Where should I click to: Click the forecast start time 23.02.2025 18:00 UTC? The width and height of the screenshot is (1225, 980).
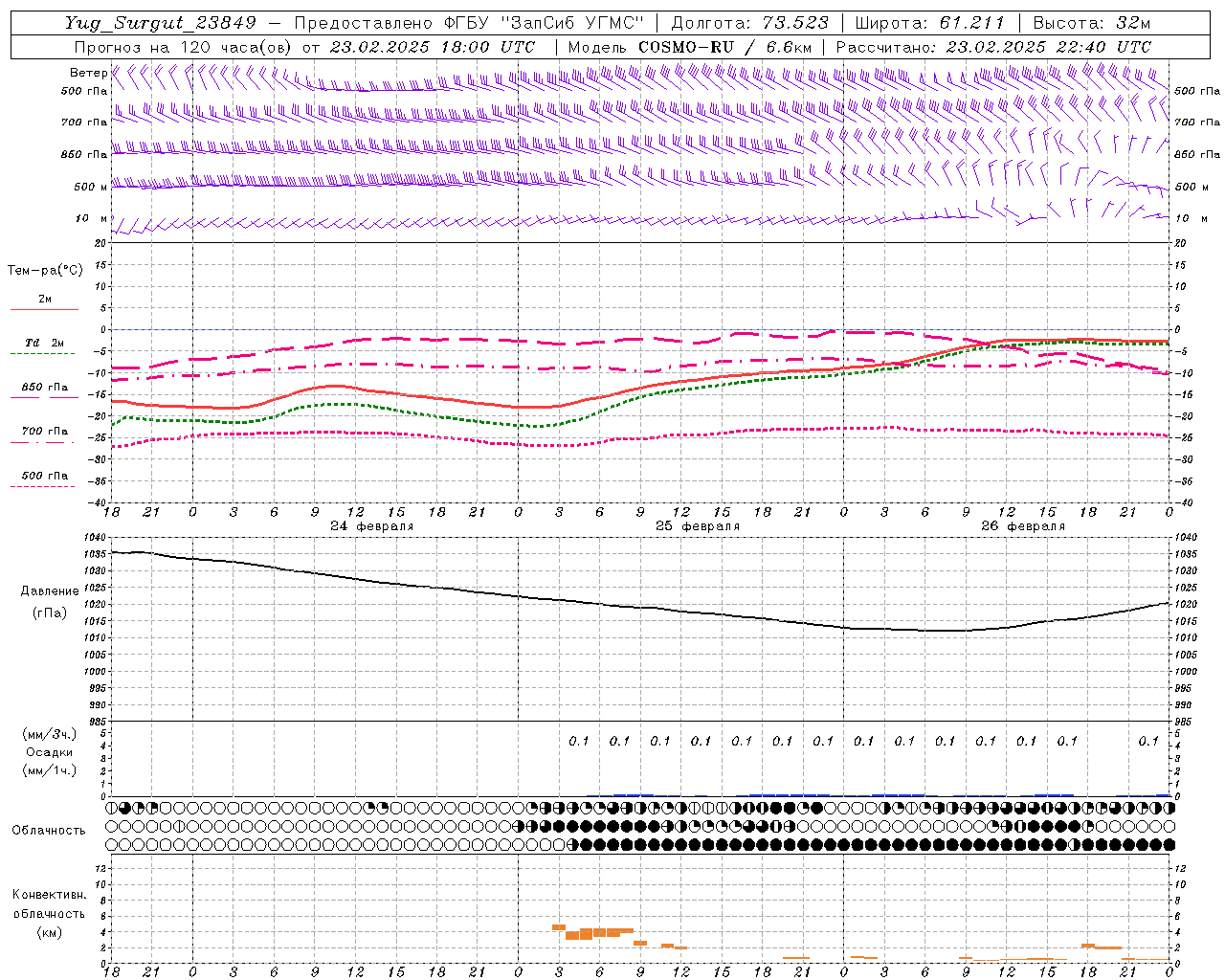click(x=432, y=47)
